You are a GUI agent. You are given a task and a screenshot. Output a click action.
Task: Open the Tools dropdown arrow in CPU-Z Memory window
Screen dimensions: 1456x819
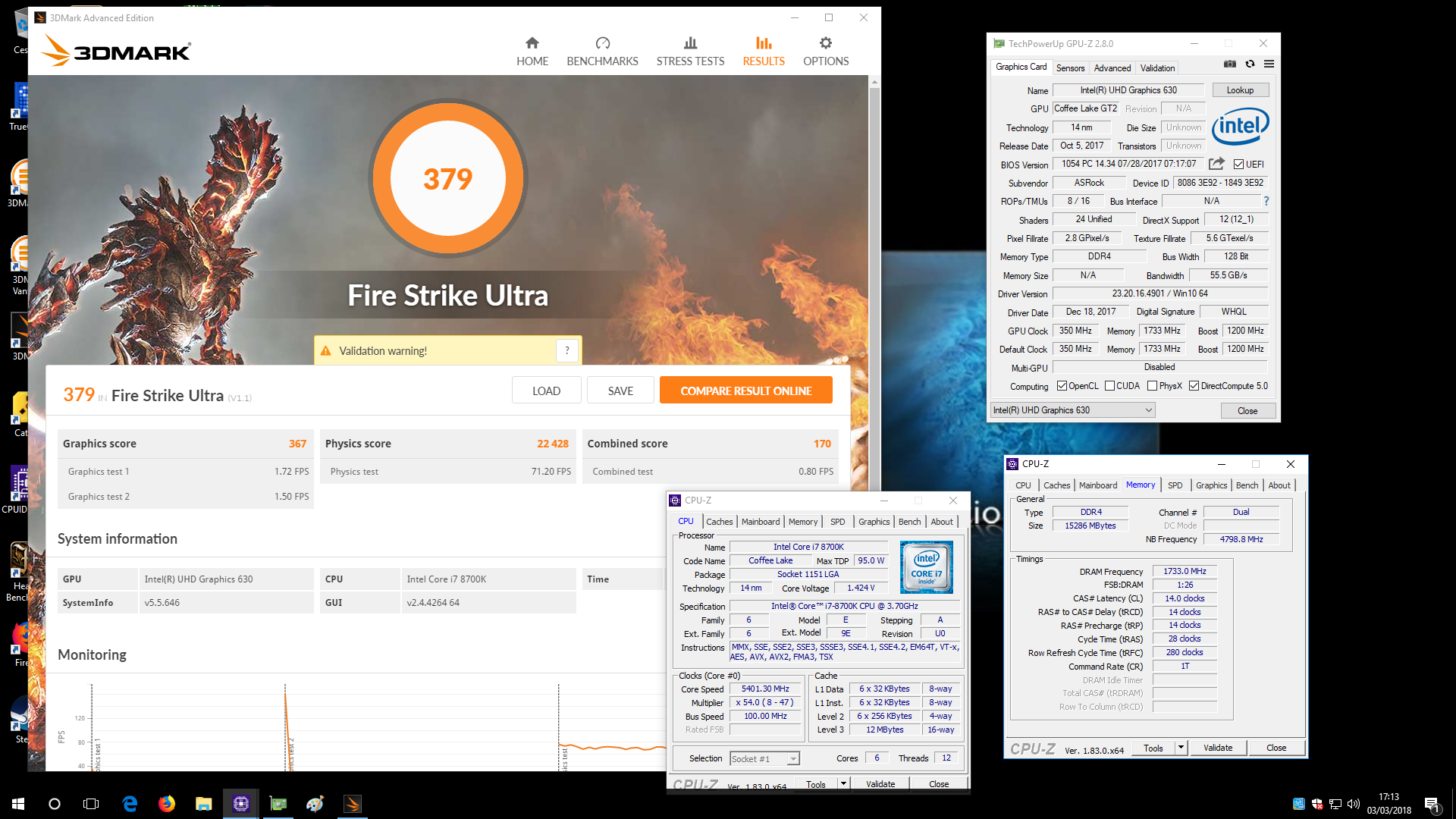pyautogui.click(x=1181, y=748)
